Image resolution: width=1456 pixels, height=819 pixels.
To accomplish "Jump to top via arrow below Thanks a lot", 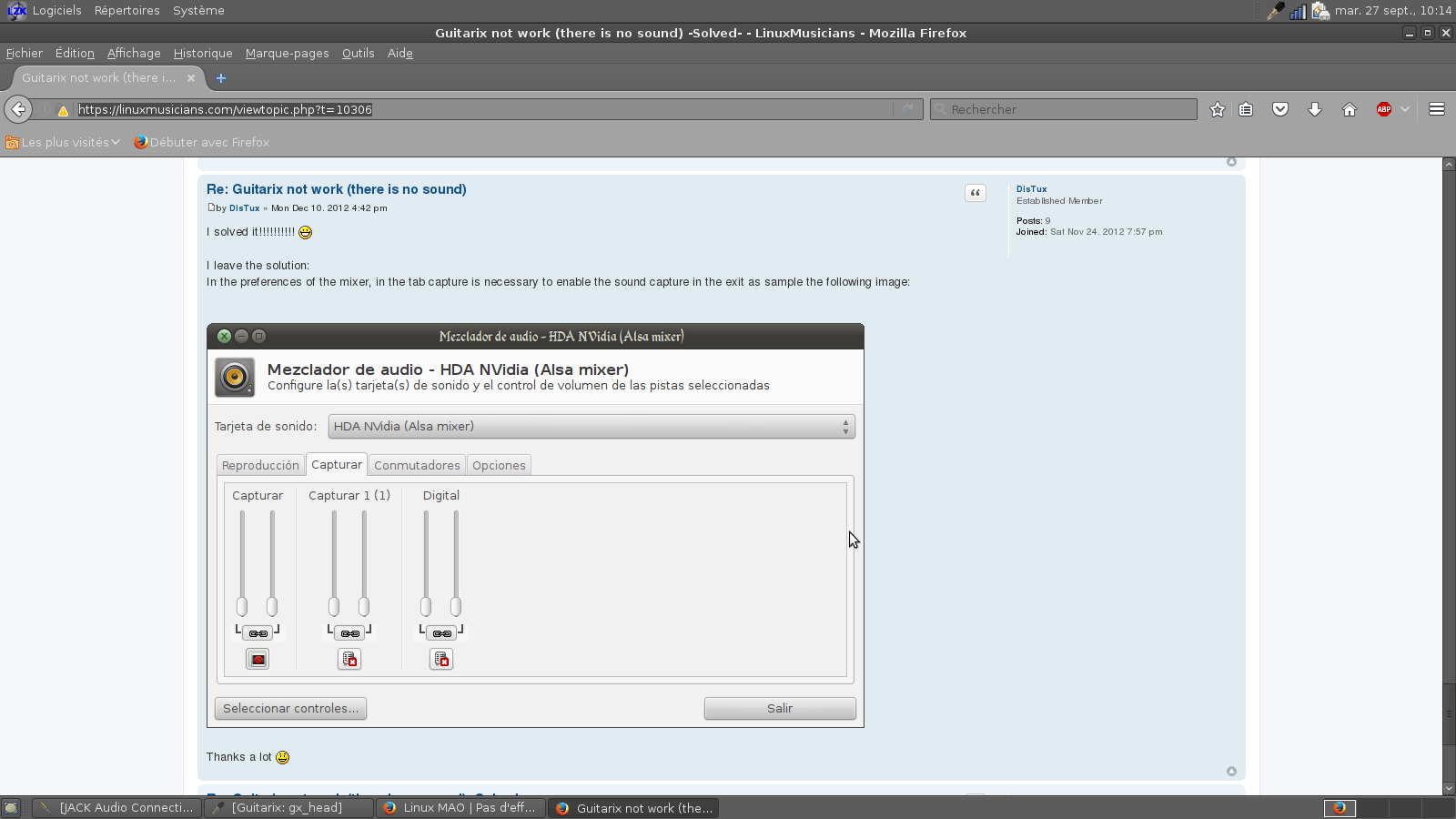I will coord(1231,771).
